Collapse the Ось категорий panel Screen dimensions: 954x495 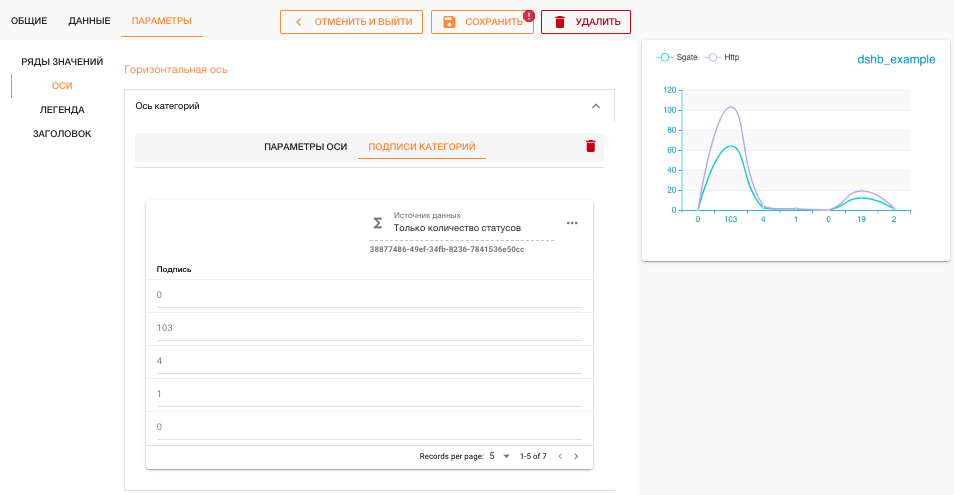pos(595,106)
